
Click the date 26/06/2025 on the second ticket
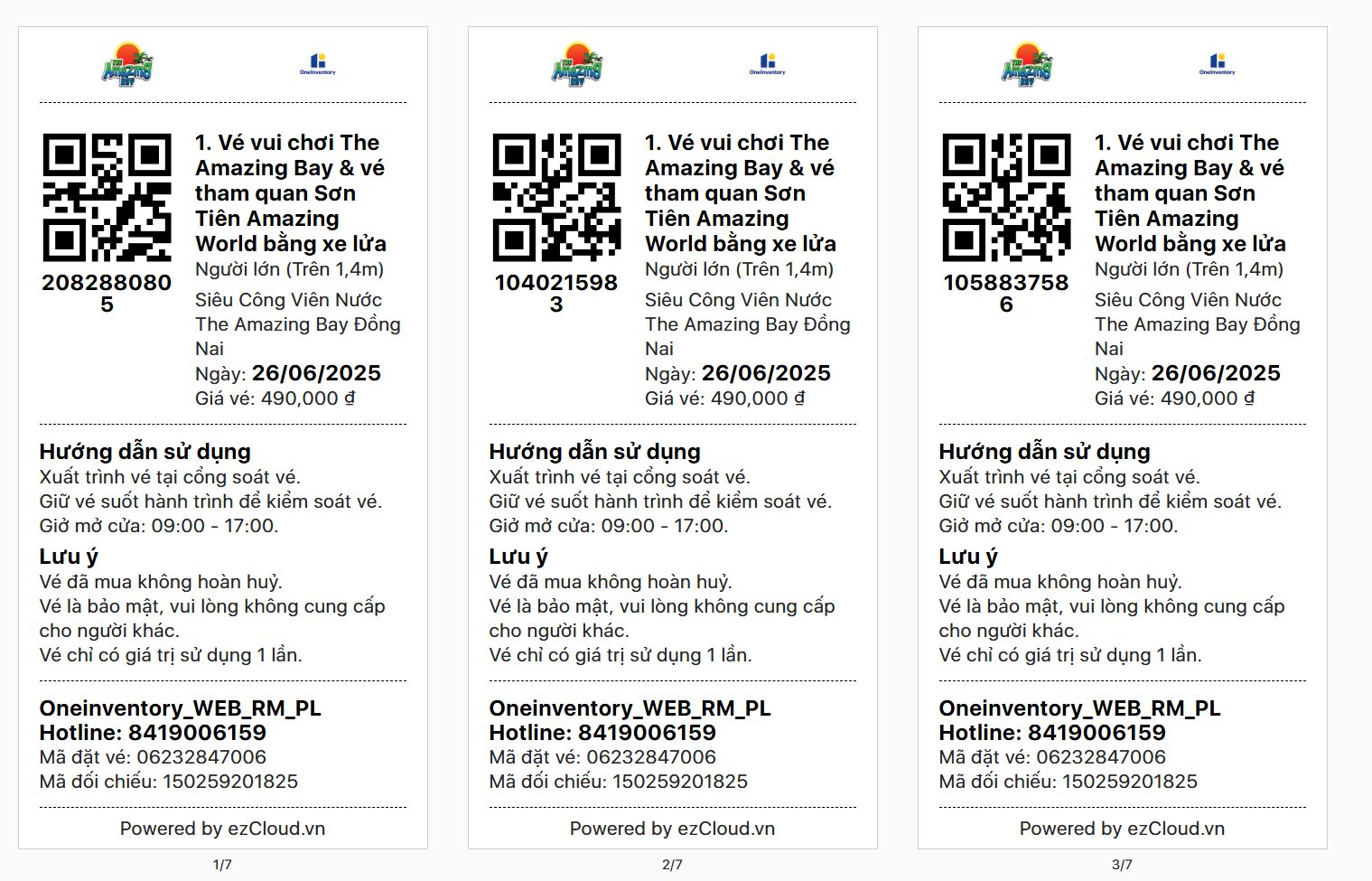tap(766, 373)
